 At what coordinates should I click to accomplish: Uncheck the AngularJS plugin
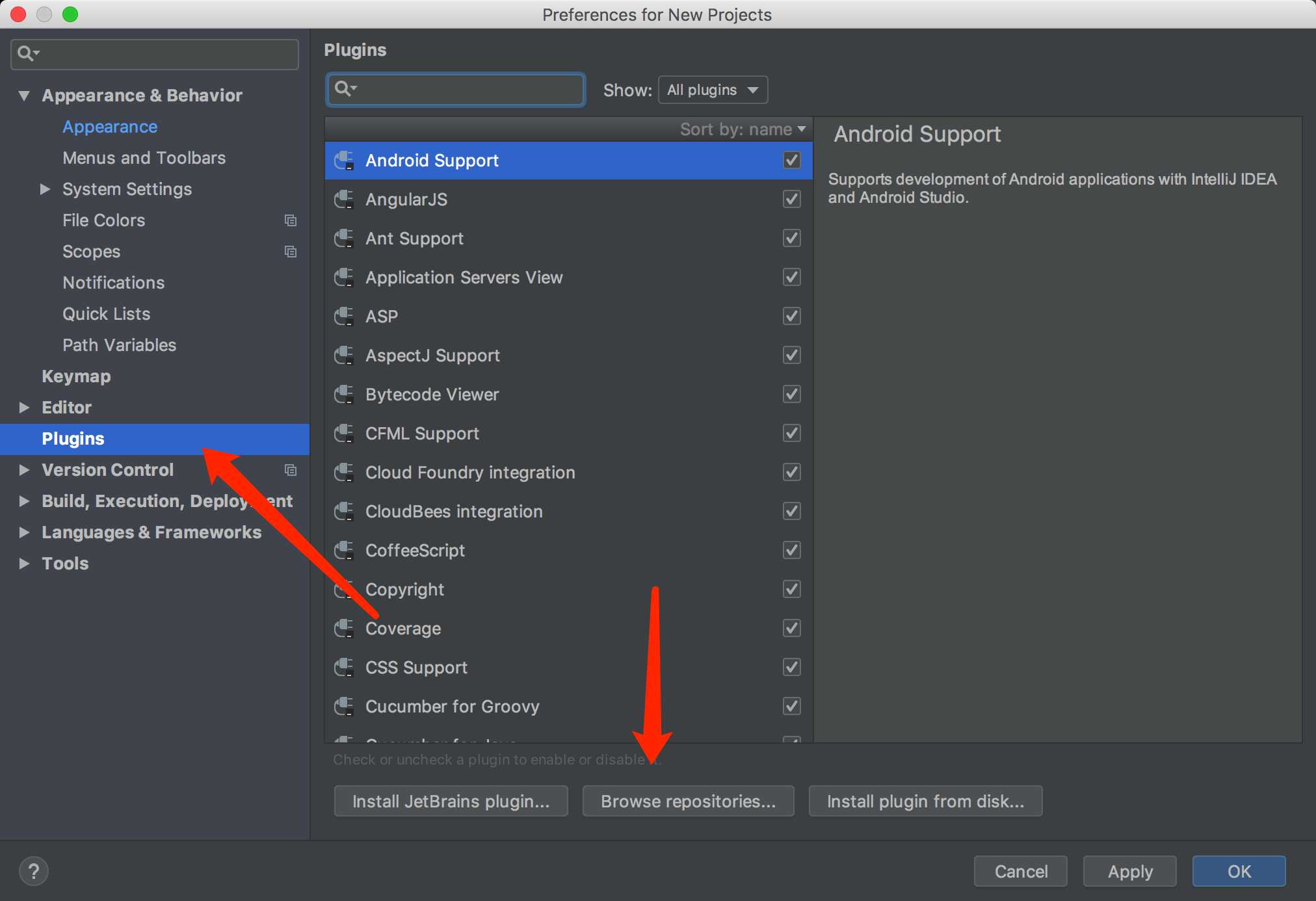[x=792, y=199]
